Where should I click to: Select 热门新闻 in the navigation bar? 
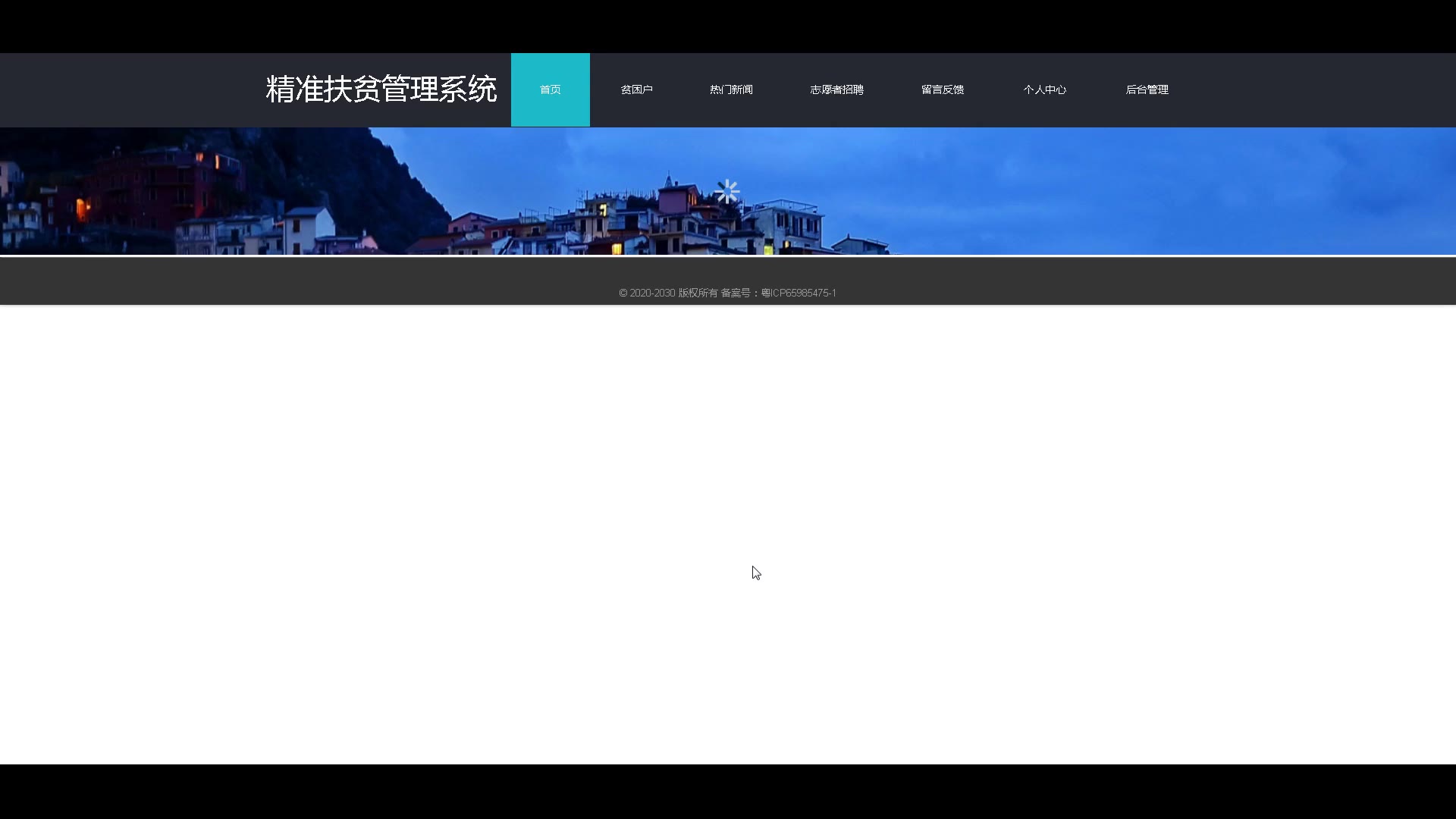click(731, 89)
